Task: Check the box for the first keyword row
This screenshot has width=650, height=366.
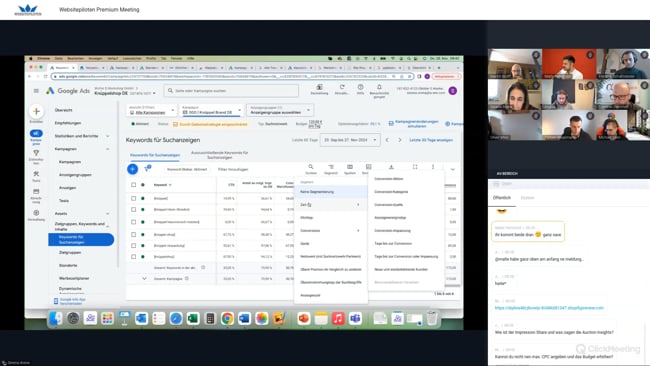Action: pyautogui.click(x=133, y=198)
